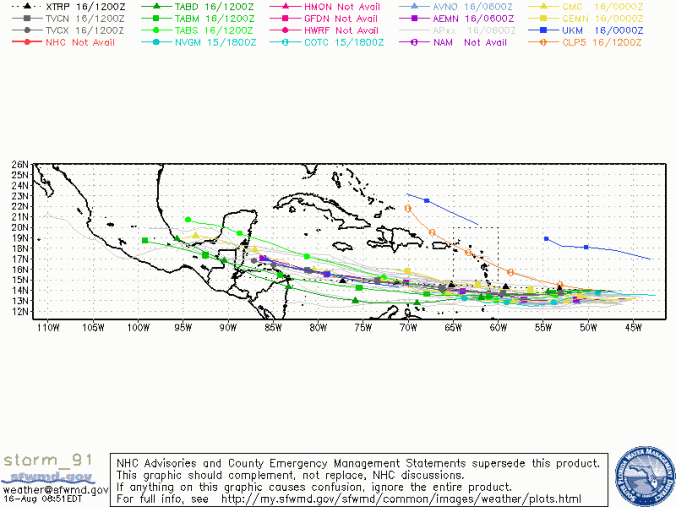Click the TABD green triangle legend marker
Image resolution: width=676 pixels, height=507 pixels.
coord(156,6)
